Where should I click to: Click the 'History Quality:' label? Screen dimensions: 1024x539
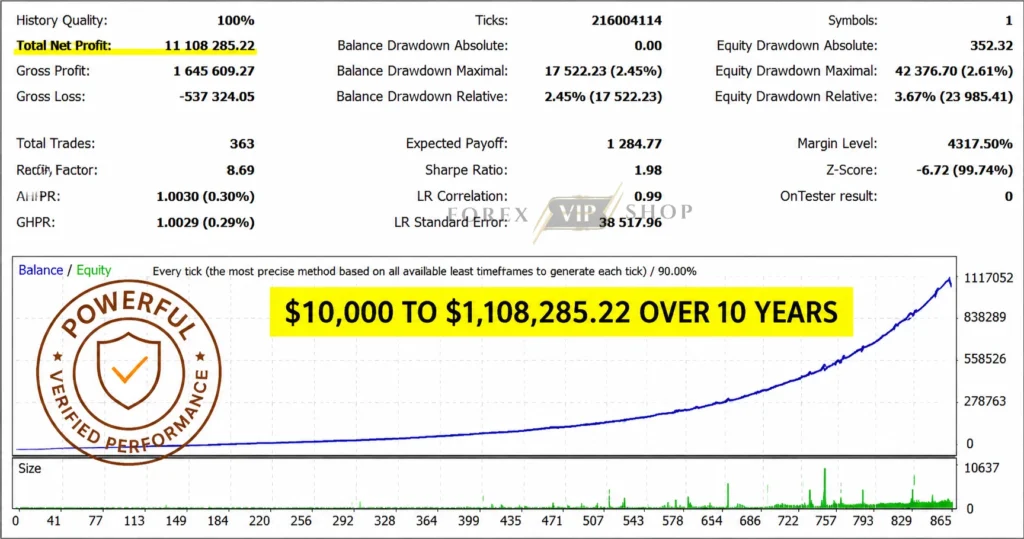[61, 20]
